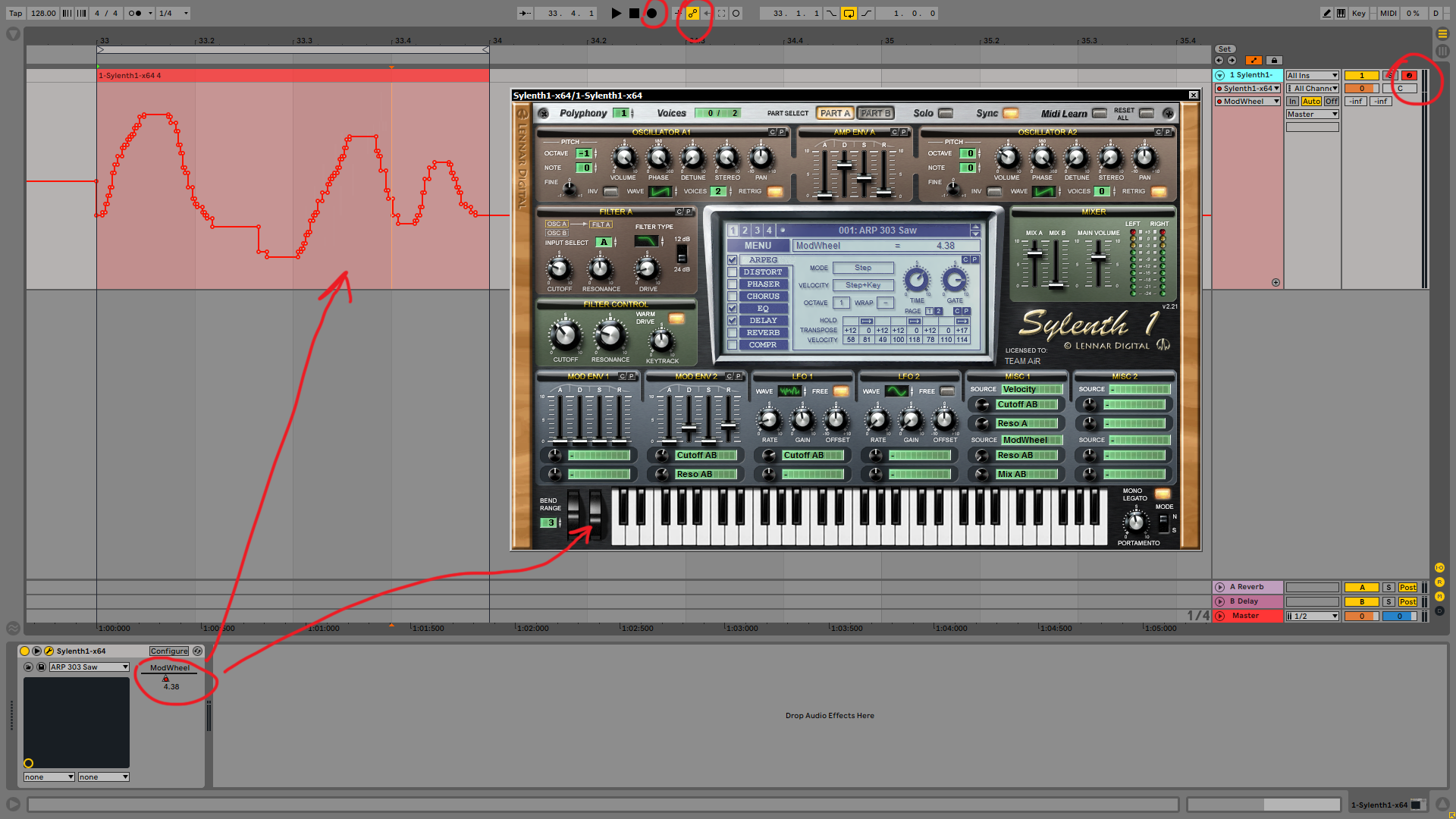Toggle the Midi Learn switch in Sylenth1
Viewport: 1456px width, 819px height.
click(1099, 113)
